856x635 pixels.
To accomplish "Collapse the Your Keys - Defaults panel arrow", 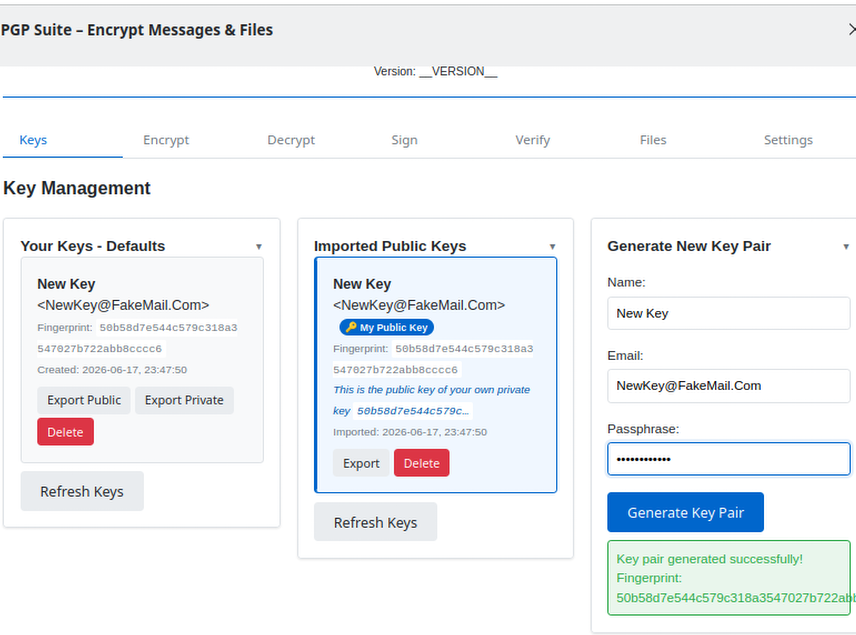I will click(x=259, y=247).
